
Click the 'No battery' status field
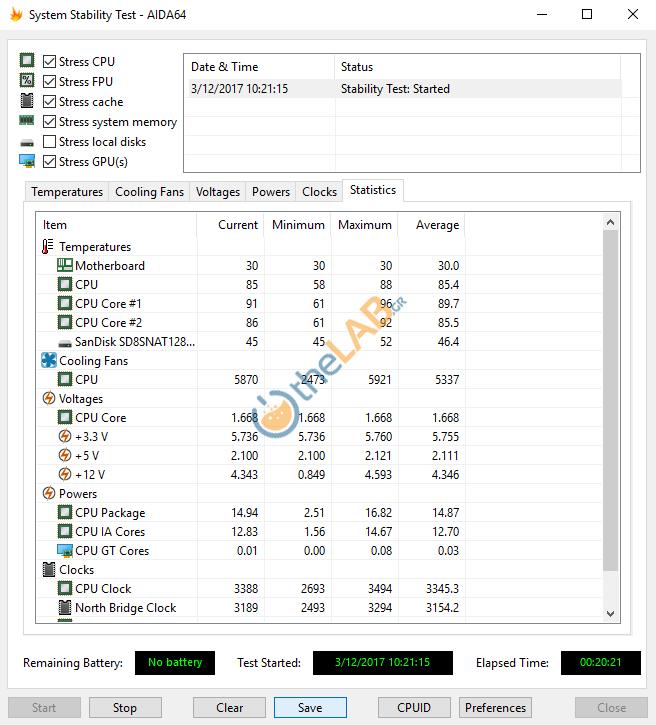(175, 663)
